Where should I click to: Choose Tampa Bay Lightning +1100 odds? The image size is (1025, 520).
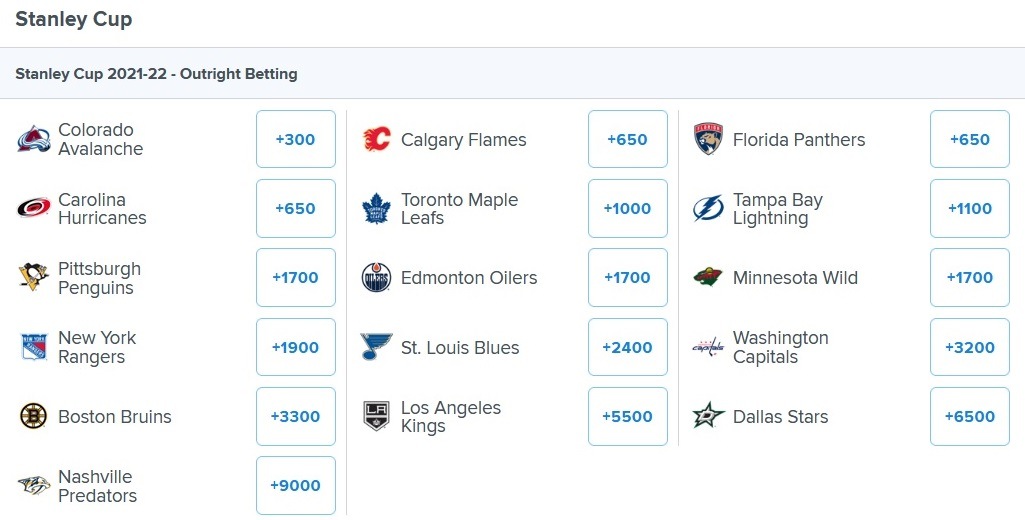point(970,209)
